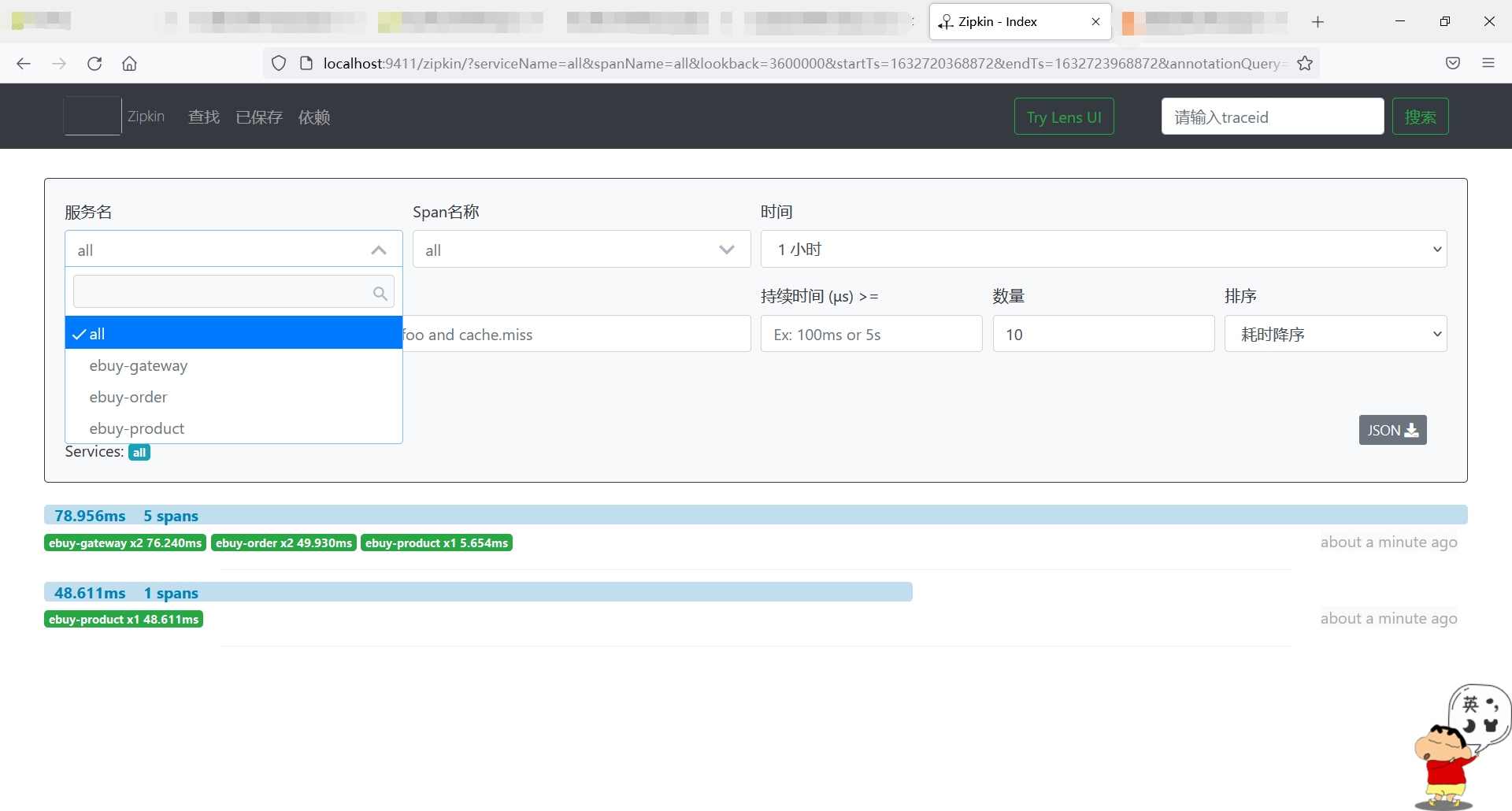Select ebuy-gateway from the service list
Image resolution: width=1512 pixels, height=811 pixels.
pos(234,365)
